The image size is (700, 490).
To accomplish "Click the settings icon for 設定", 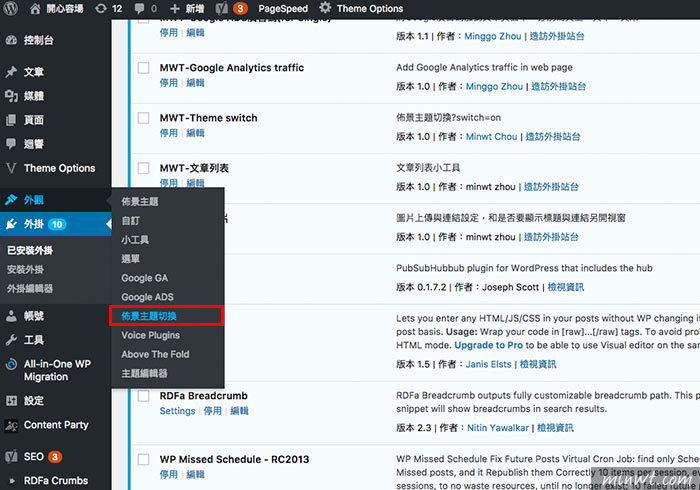I will pyautogui.click(x=11, y=401).
